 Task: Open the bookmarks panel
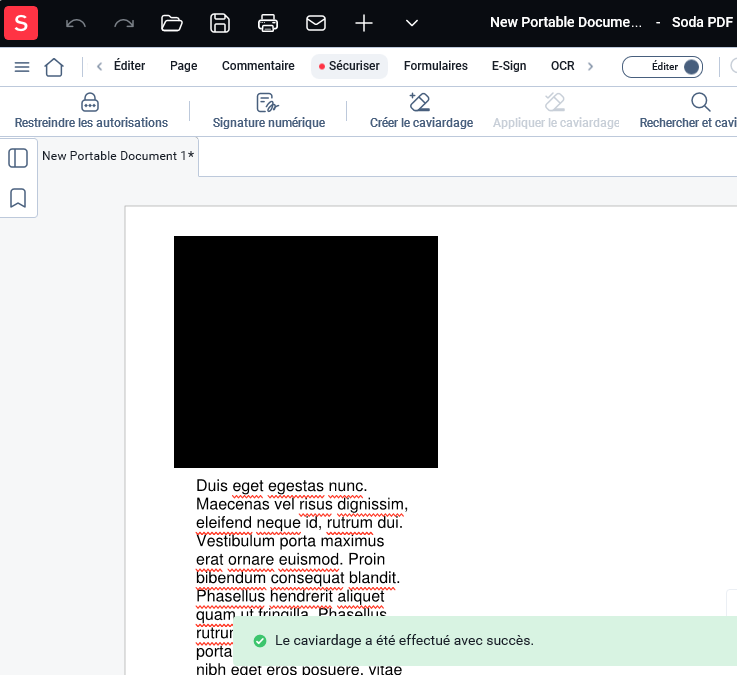18,198
